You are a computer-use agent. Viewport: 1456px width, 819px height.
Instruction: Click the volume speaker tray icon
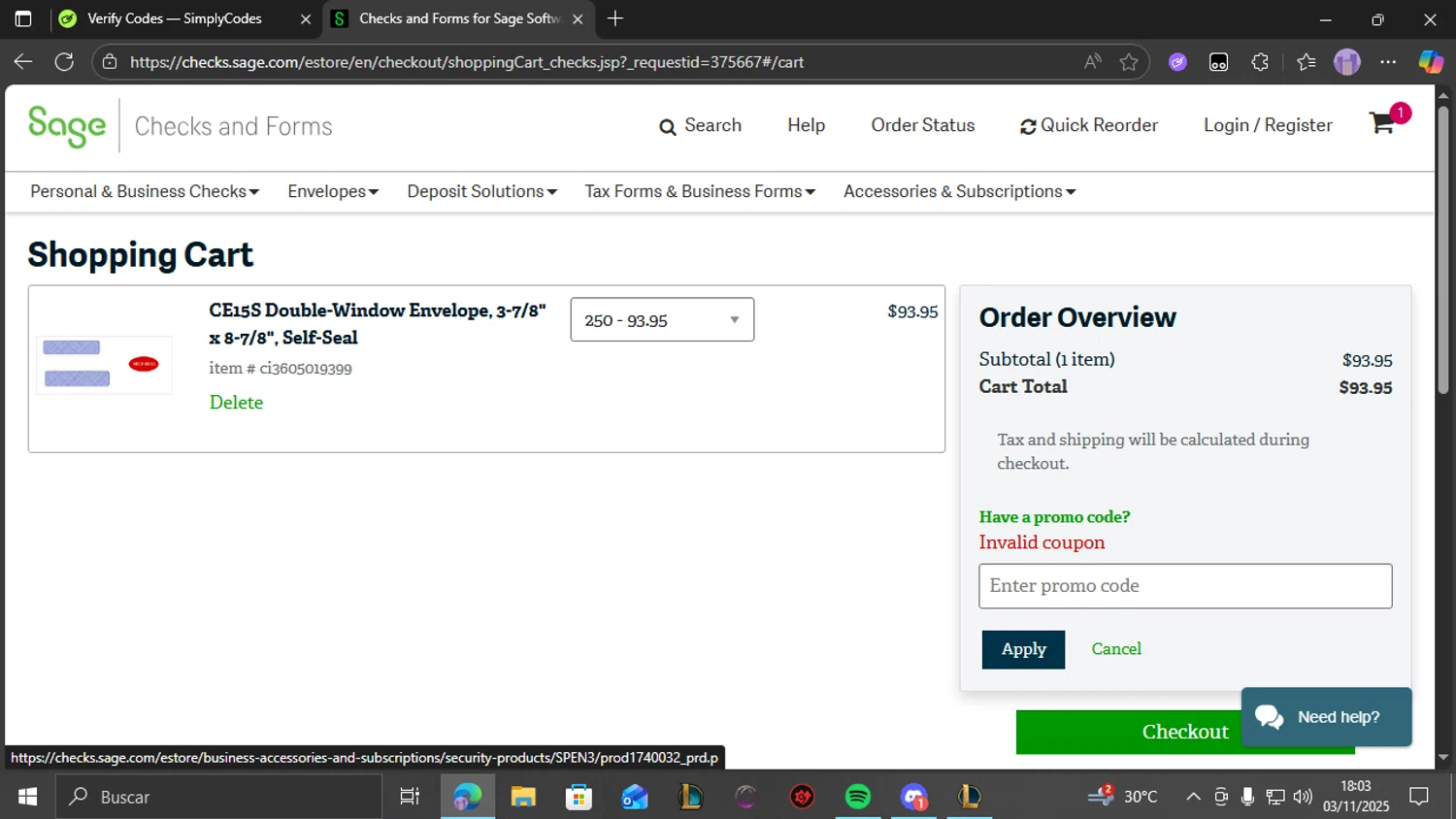tap(1303, 797)
